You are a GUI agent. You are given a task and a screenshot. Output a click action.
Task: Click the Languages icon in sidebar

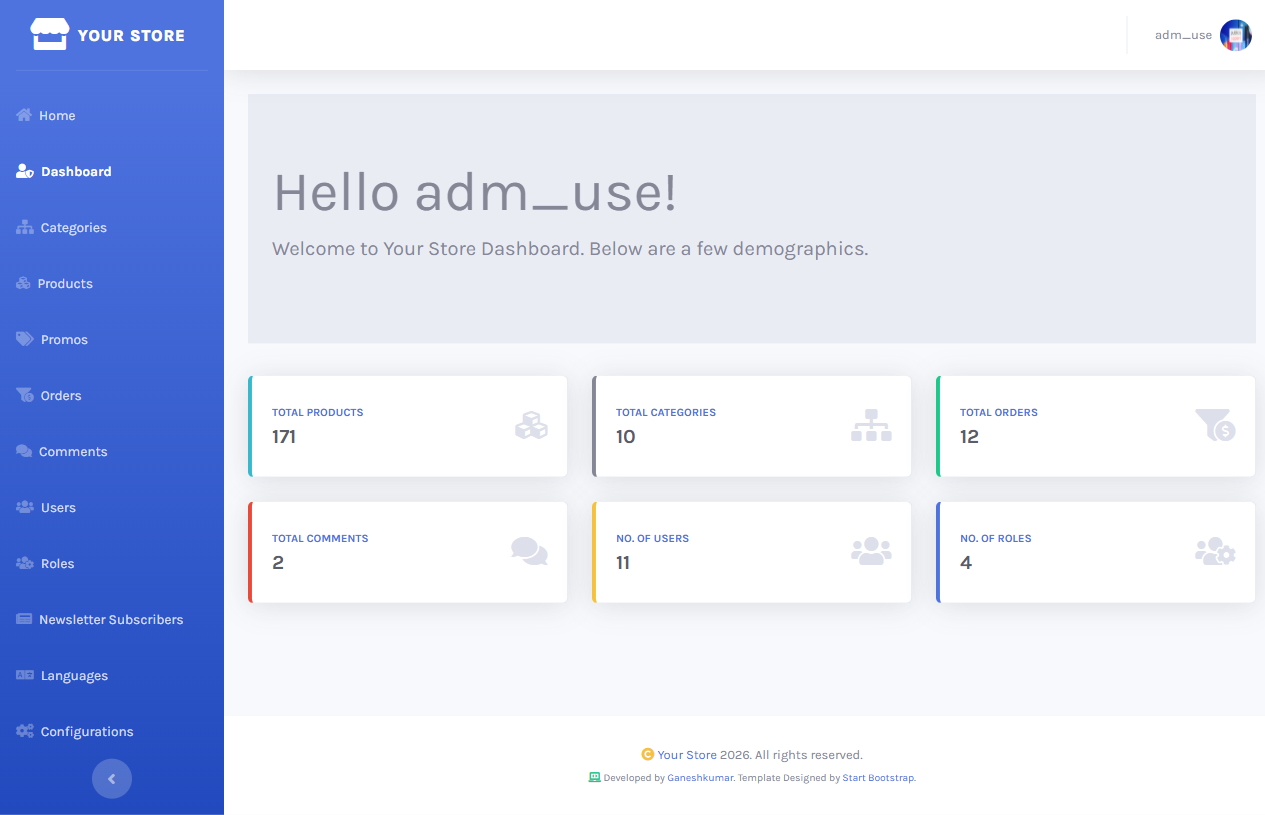[x=25, y=675]
